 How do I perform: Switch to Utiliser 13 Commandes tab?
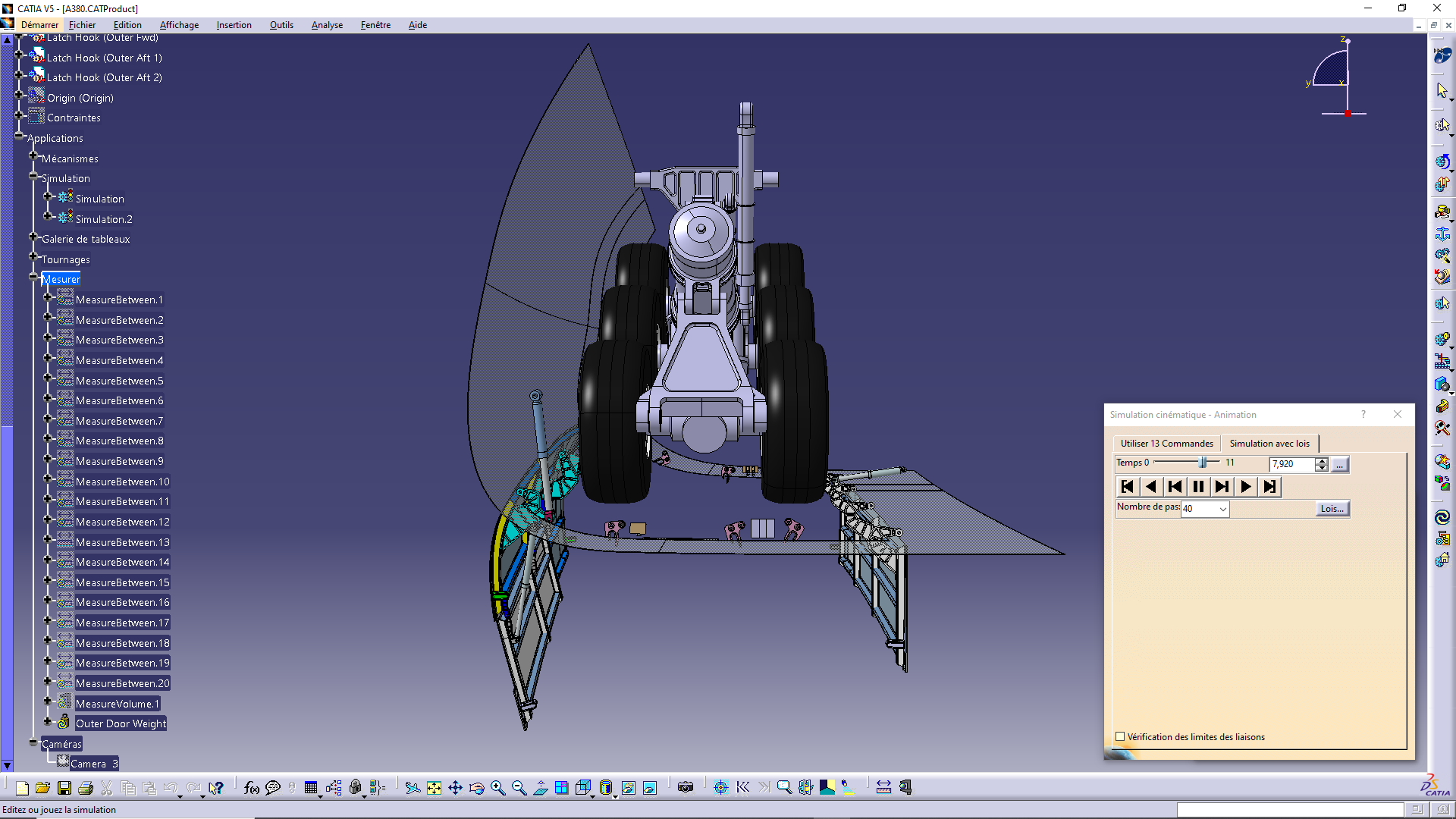pos(1166,444)
